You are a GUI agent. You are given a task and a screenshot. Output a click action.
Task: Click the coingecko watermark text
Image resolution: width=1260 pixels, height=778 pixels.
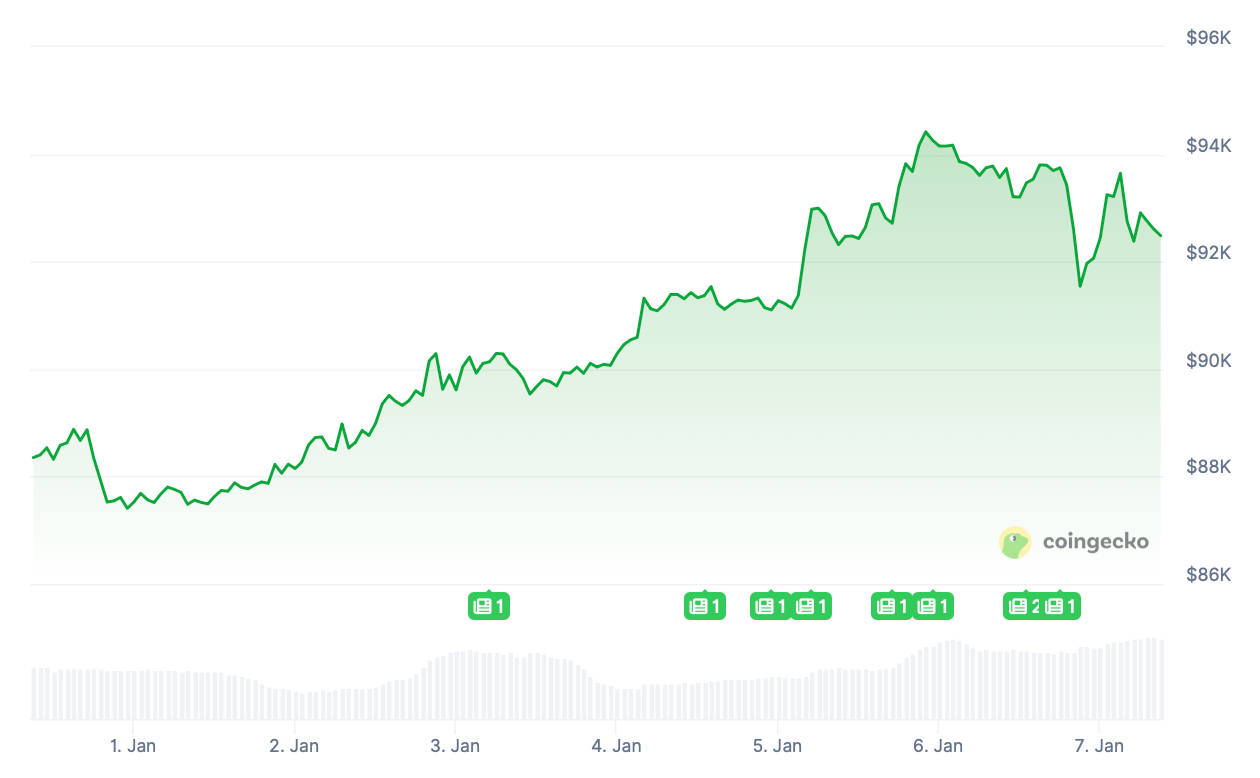point(1095,542)
